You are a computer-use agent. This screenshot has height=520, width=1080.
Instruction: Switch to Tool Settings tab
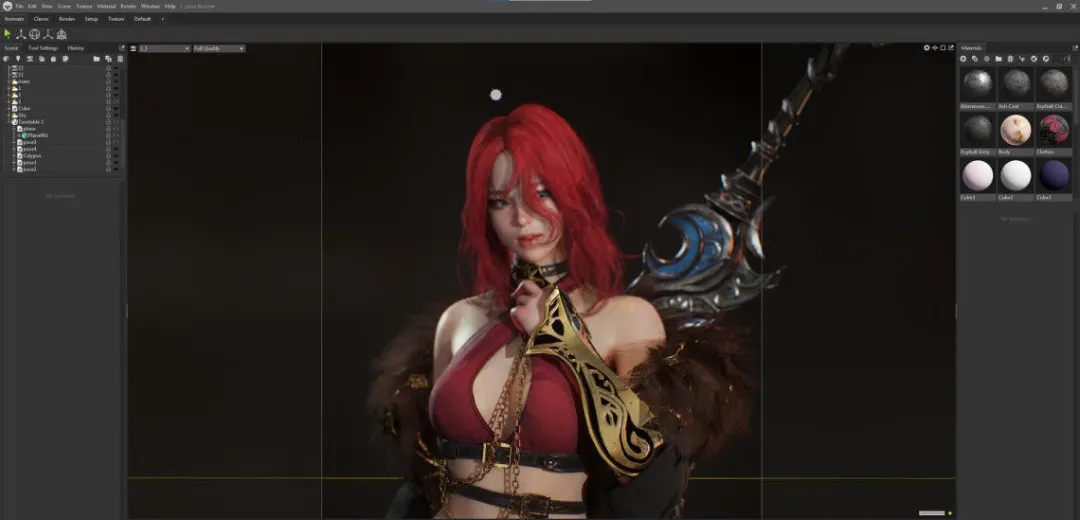click(x=43, y=48)
